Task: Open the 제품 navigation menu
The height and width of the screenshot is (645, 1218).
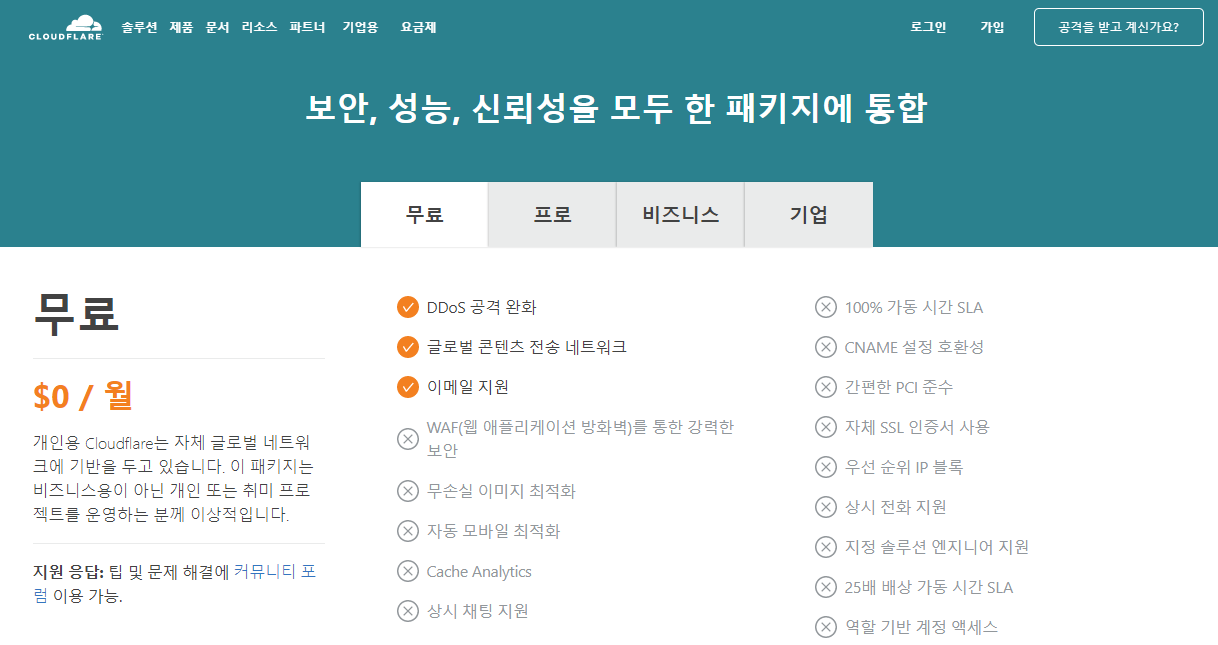Action: (x=181, y=27)
